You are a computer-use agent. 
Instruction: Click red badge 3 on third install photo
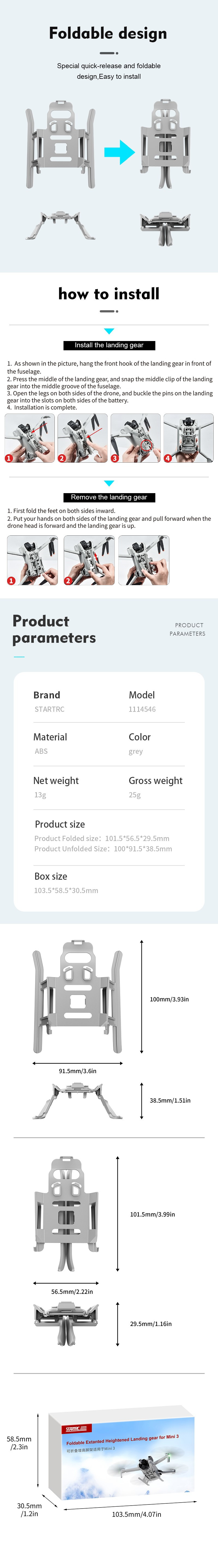115,458
